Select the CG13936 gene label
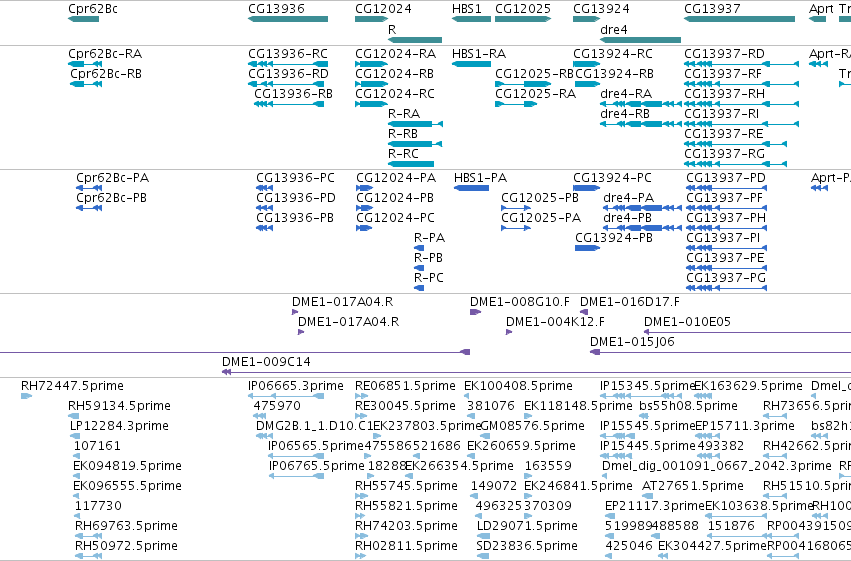 [x=276, y=9]
